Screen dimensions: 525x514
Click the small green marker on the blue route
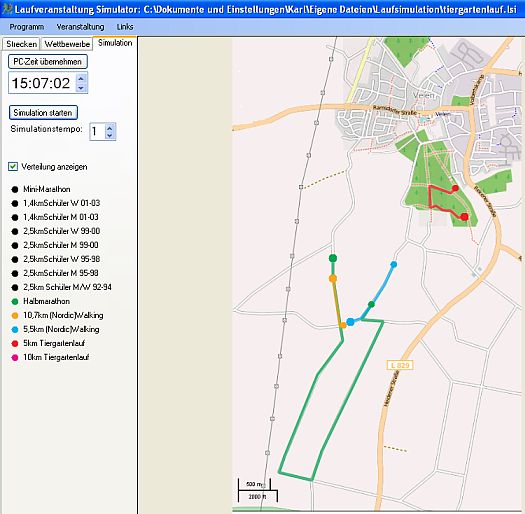coord(371,304)
